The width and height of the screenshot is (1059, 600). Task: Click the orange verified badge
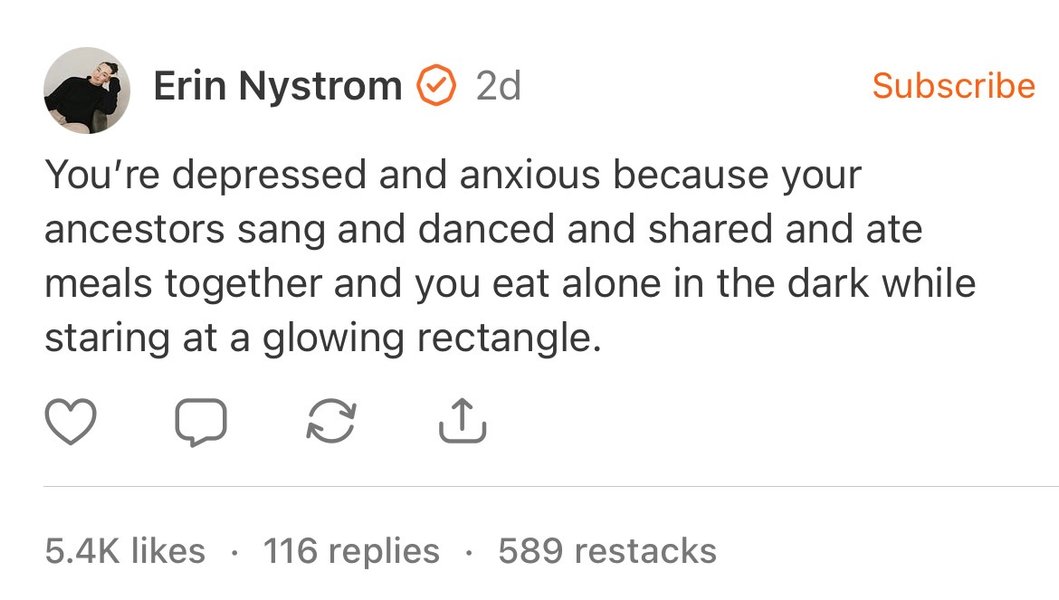click(x=436, y=86)
